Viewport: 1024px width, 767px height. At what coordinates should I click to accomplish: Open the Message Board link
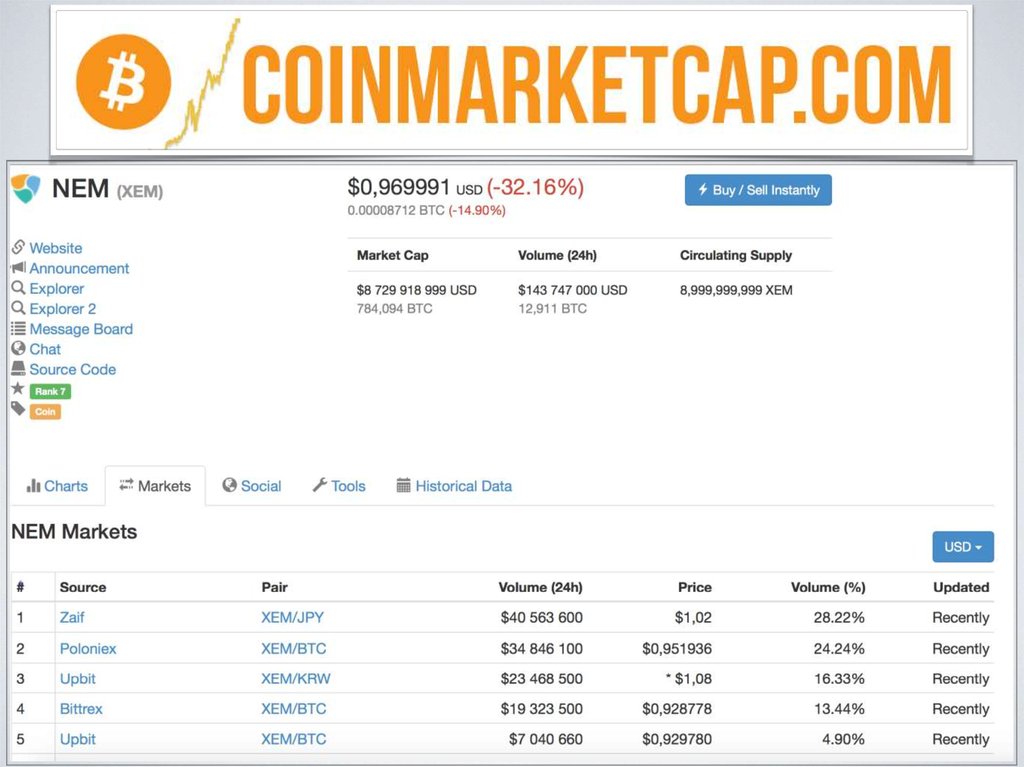81,329
